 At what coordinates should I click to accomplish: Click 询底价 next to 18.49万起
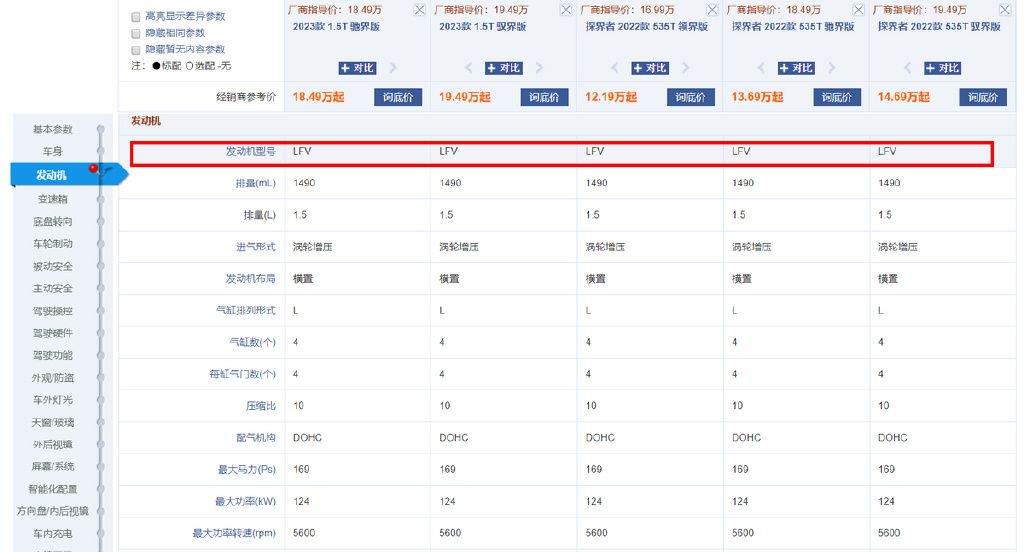pyautogui.click(x=398, y=97)
